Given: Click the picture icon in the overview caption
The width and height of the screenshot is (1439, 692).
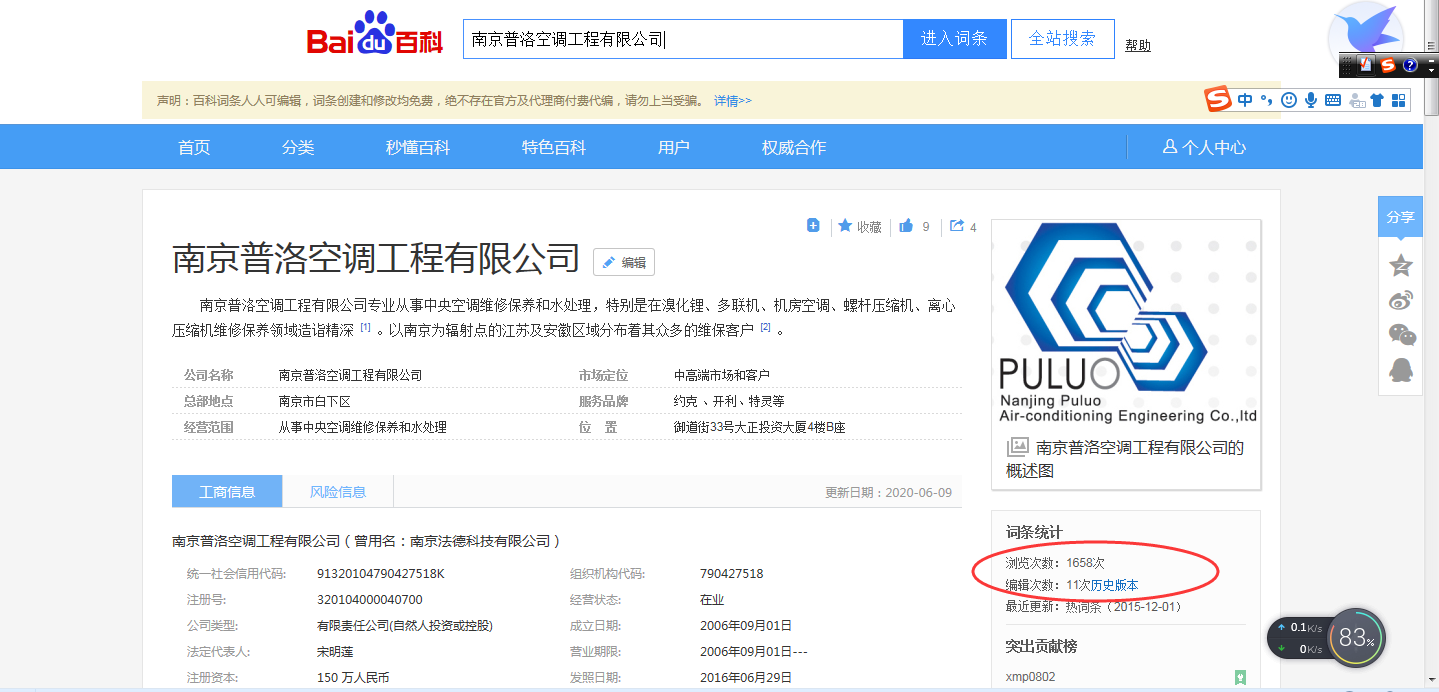Looking at the screenshot, I should [1017, 447].
